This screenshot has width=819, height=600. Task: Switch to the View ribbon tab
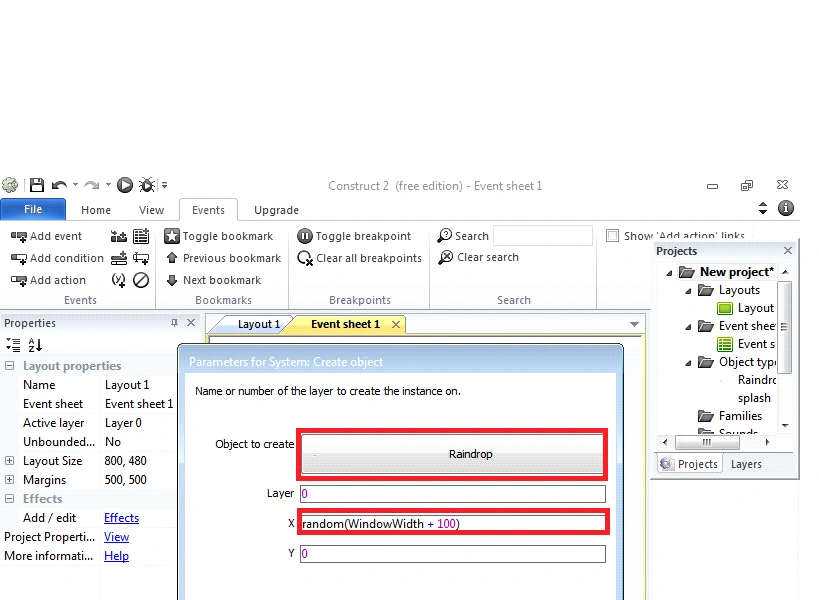[x=151, y=210]
